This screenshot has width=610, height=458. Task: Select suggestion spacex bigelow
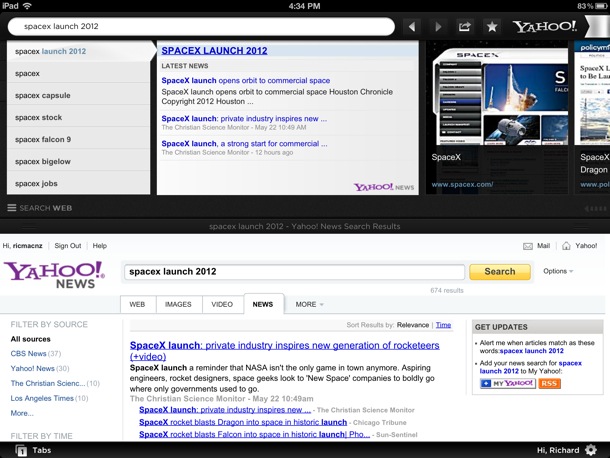point(79,161)
